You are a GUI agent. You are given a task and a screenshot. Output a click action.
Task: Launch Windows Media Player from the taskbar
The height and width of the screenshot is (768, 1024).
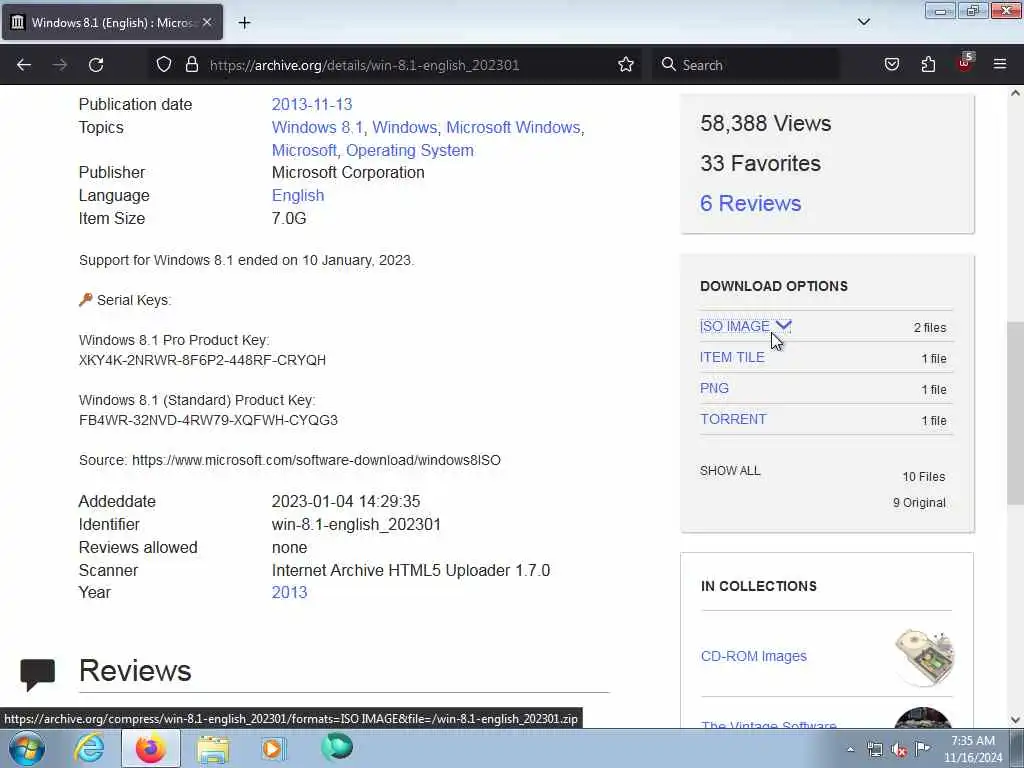coord(274,748)
